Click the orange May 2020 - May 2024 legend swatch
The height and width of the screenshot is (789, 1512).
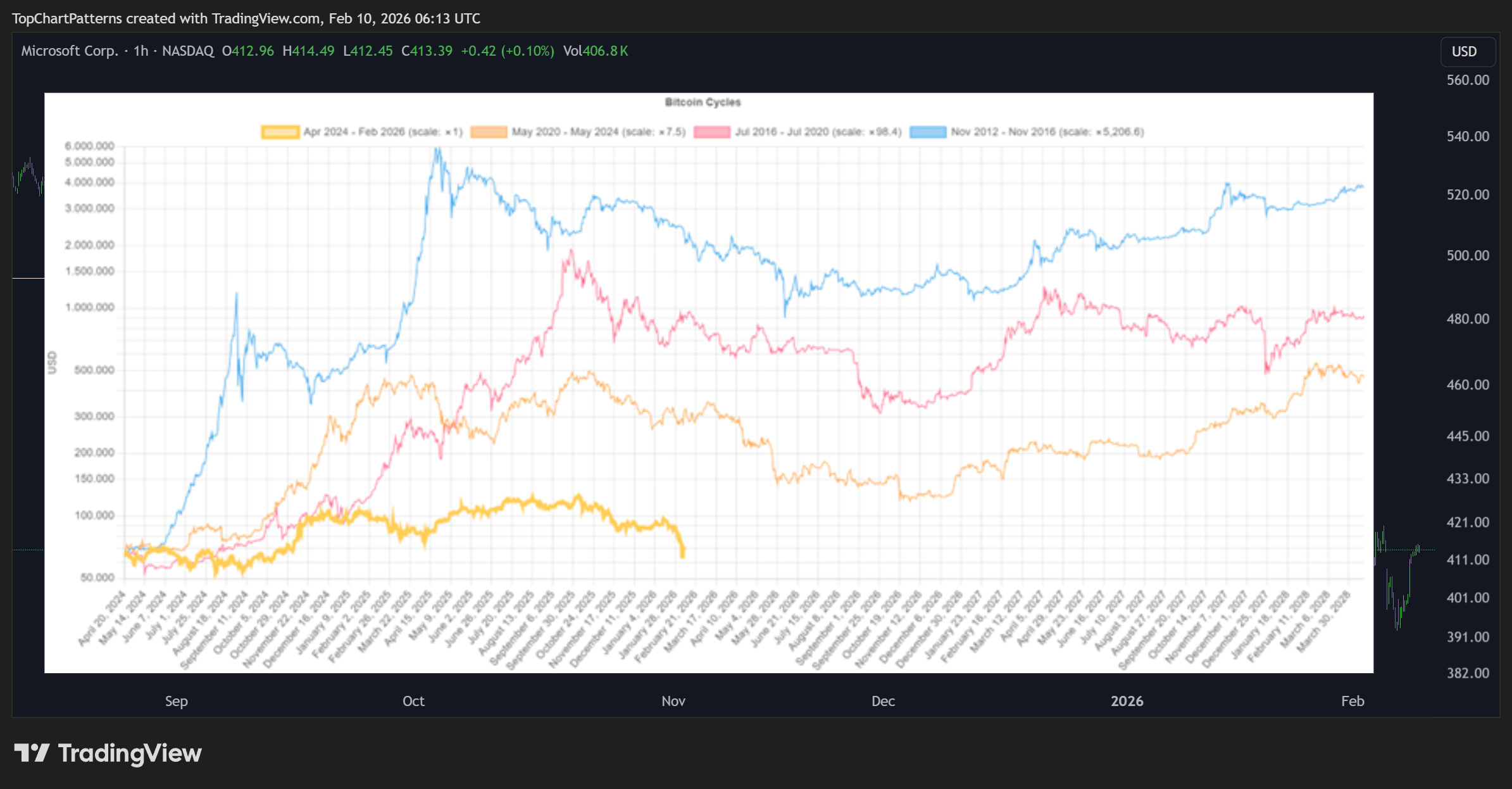tap(489, 132)
